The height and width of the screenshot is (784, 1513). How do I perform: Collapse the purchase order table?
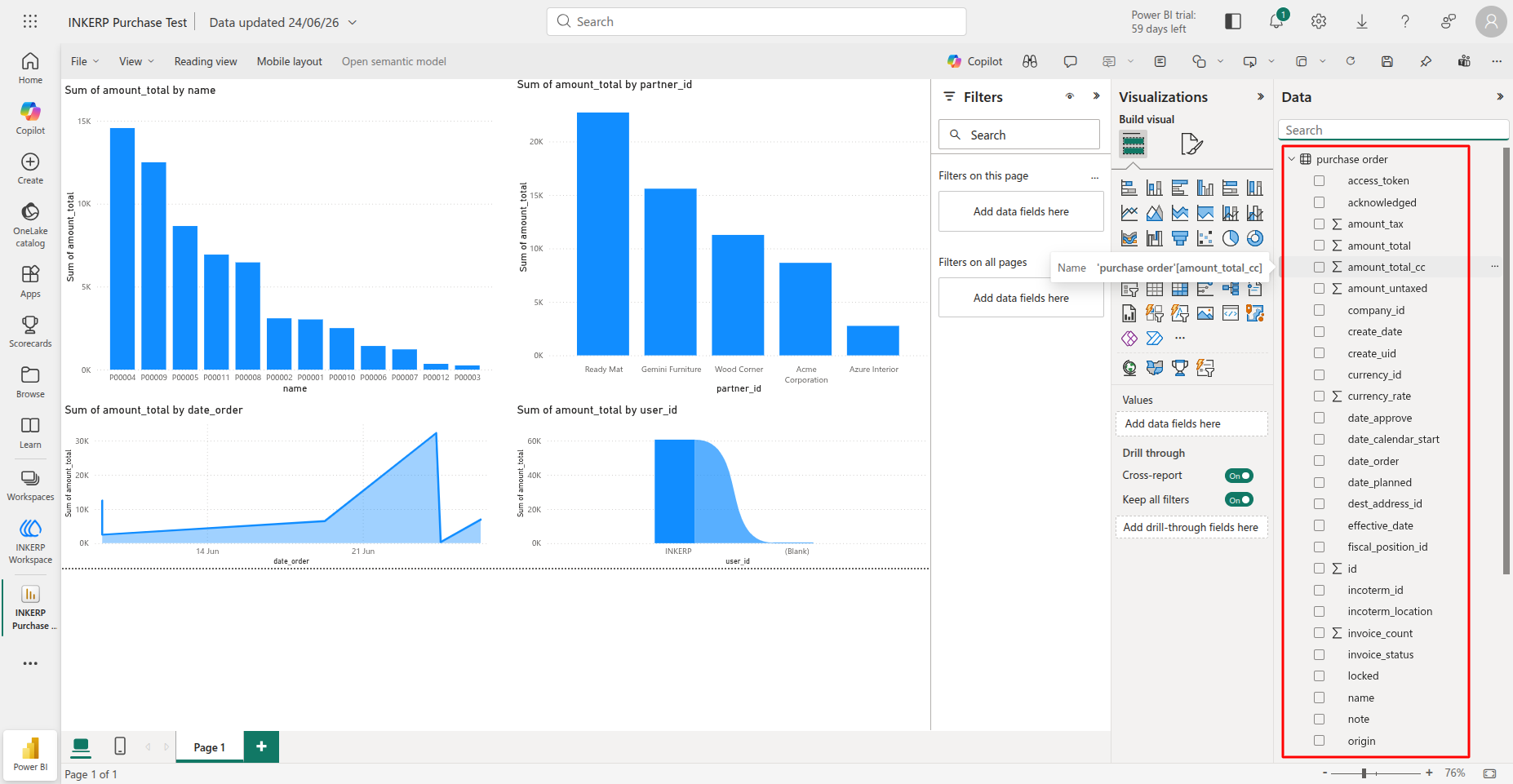click(x=1292, y=159)
